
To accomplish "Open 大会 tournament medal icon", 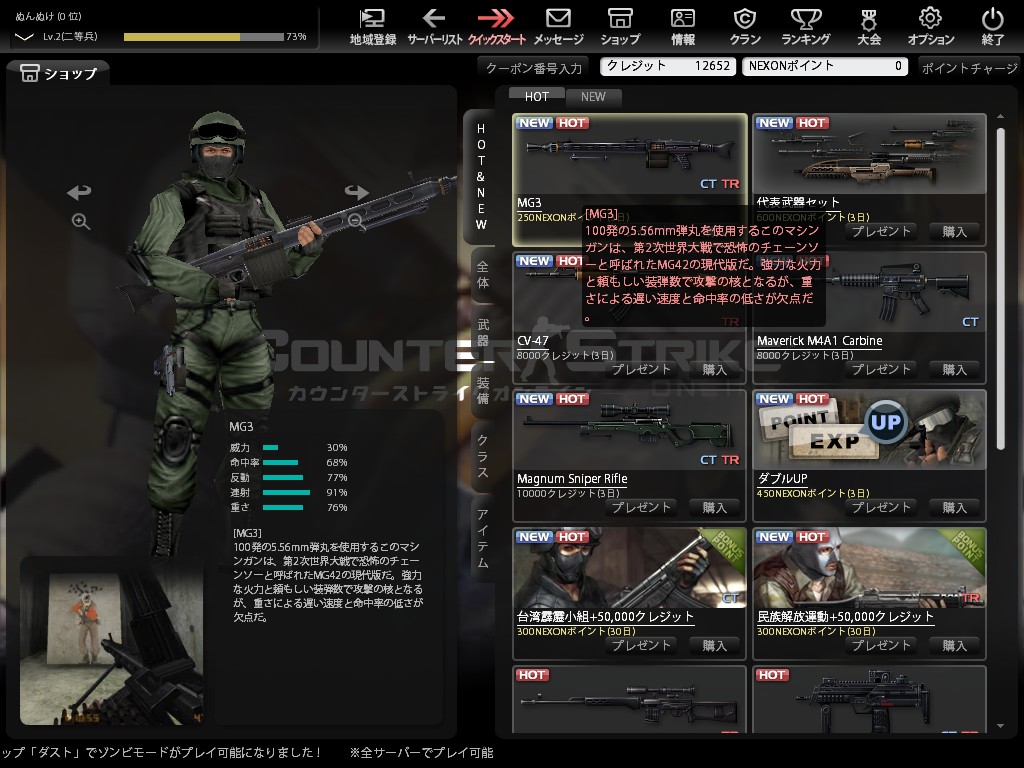I will [x=869, y=26].
